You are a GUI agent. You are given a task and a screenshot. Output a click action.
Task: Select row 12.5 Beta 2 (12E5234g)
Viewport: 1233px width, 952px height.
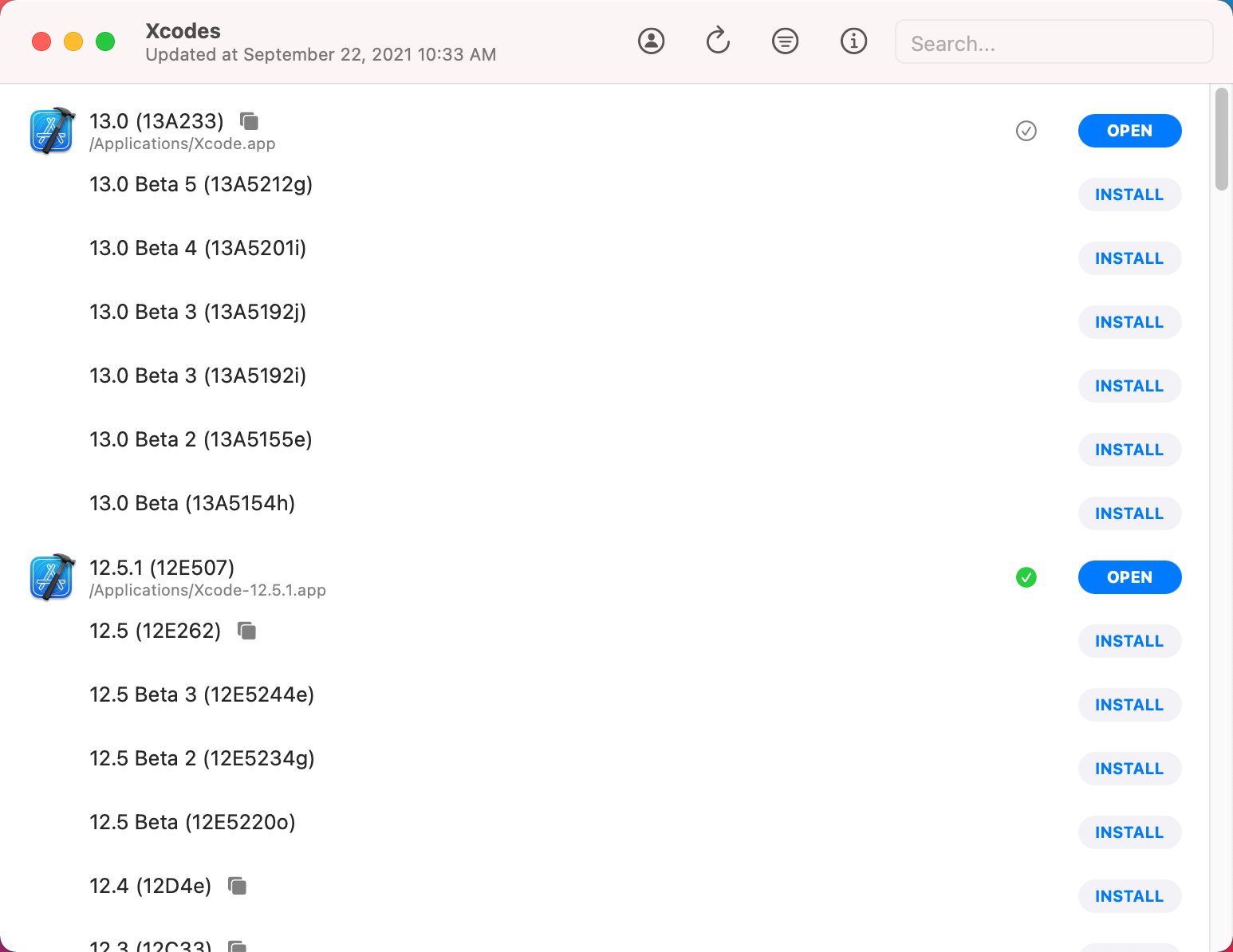coord(202,759)
